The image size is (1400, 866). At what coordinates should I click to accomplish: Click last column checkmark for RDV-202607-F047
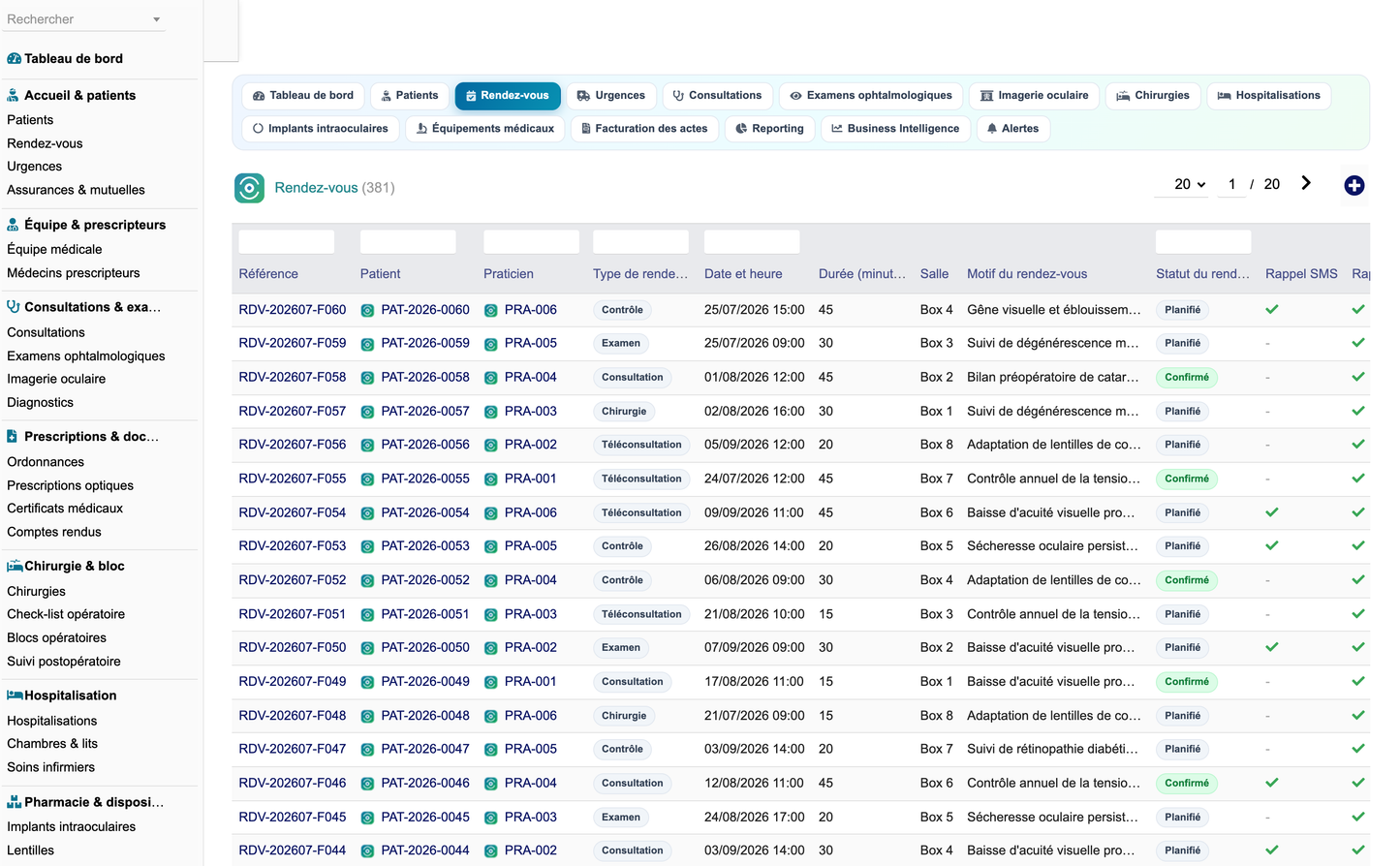[x=1358, y=749]
